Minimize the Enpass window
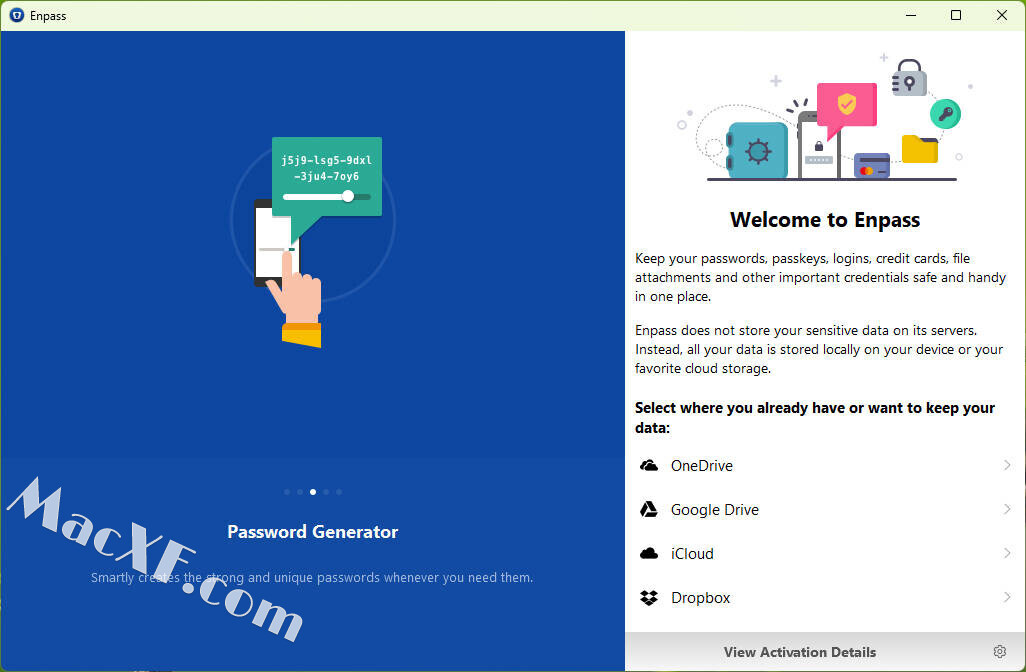The width and height of the screenshot is (1026, 672). (911, 15)
